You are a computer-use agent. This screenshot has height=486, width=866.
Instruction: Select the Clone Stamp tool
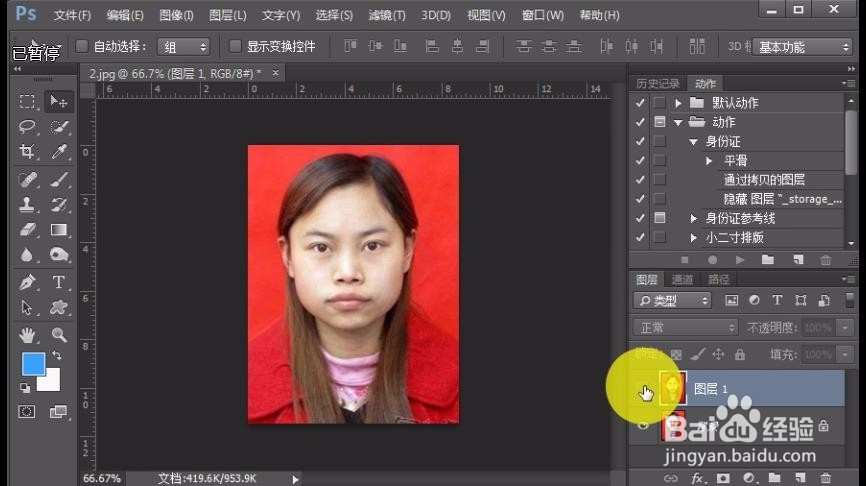27,204
